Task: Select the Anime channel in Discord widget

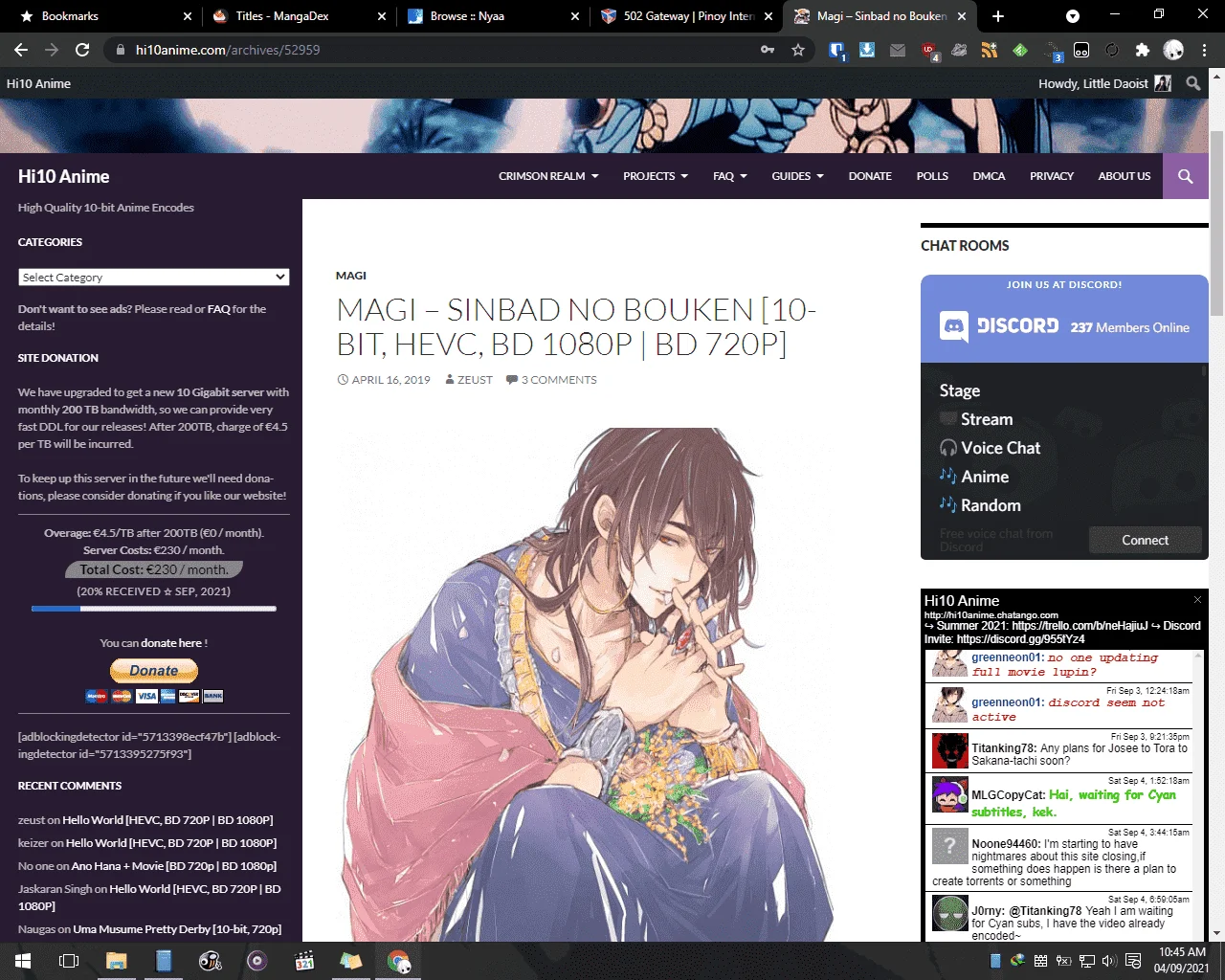Action: 985,477
